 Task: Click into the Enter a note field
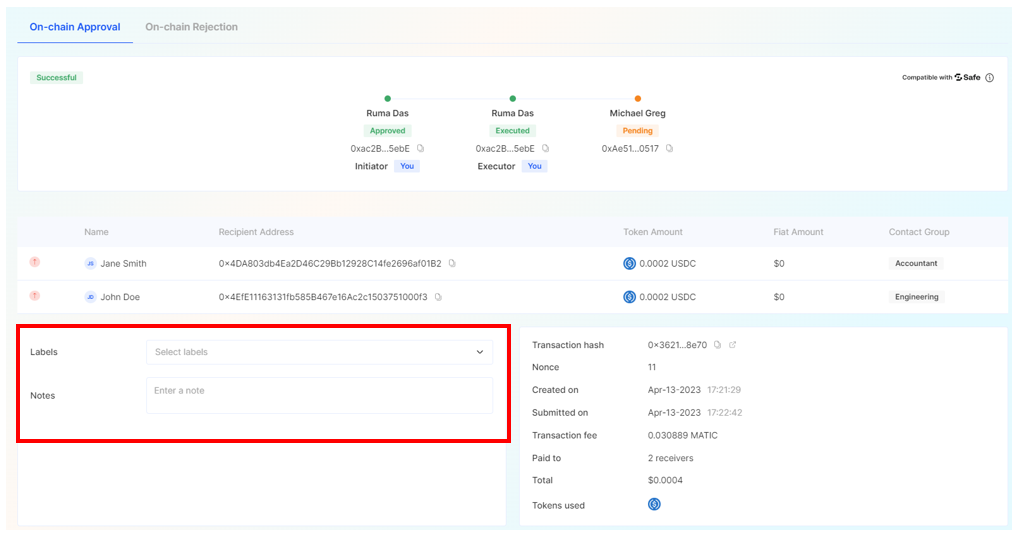(319, 395)
